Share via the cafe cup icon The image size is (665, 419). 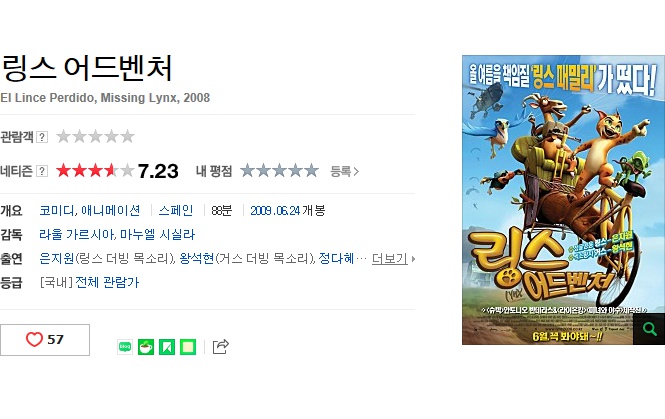coord(146,347)
